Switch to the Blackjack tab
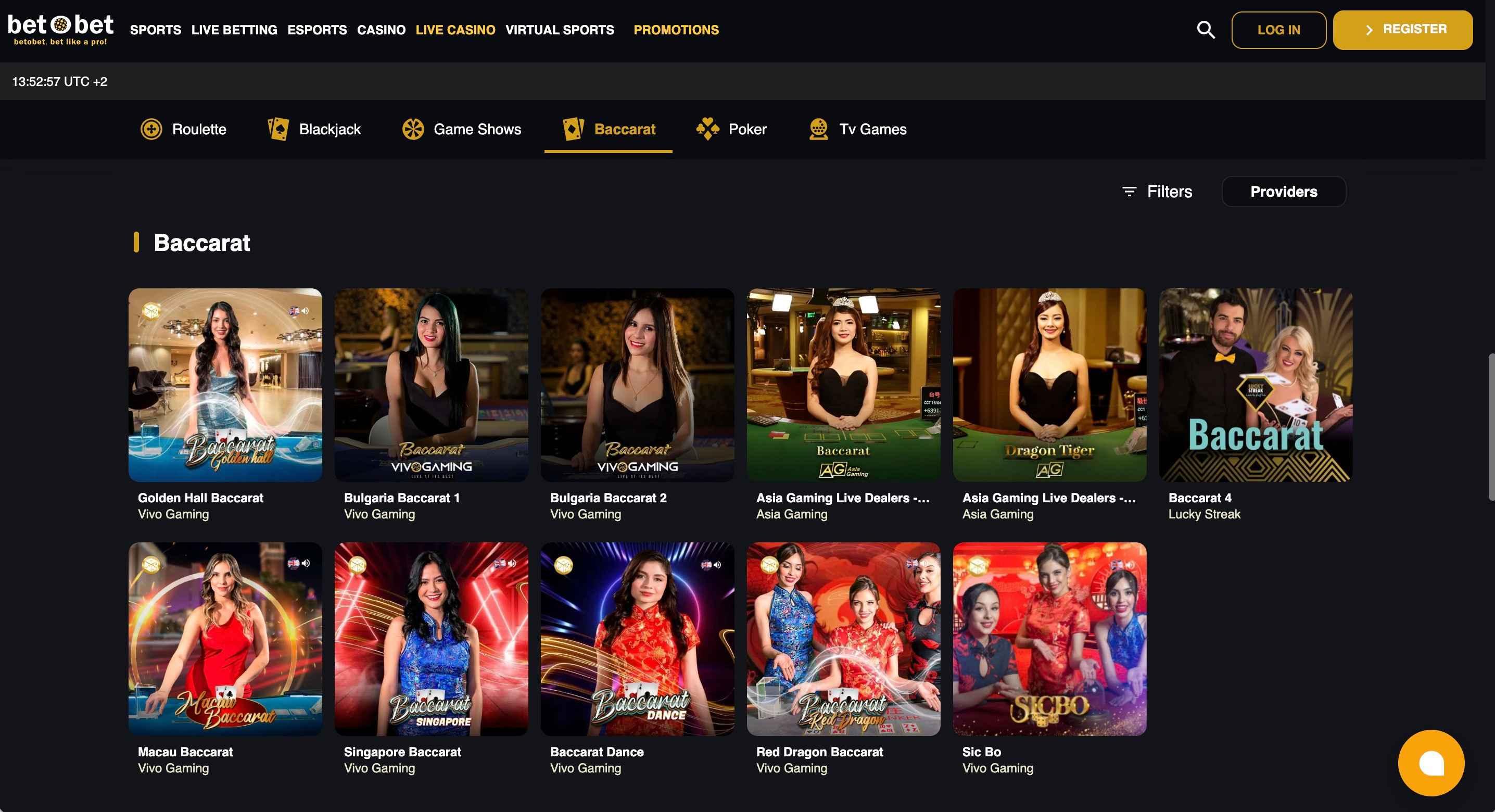 point(314,129)
